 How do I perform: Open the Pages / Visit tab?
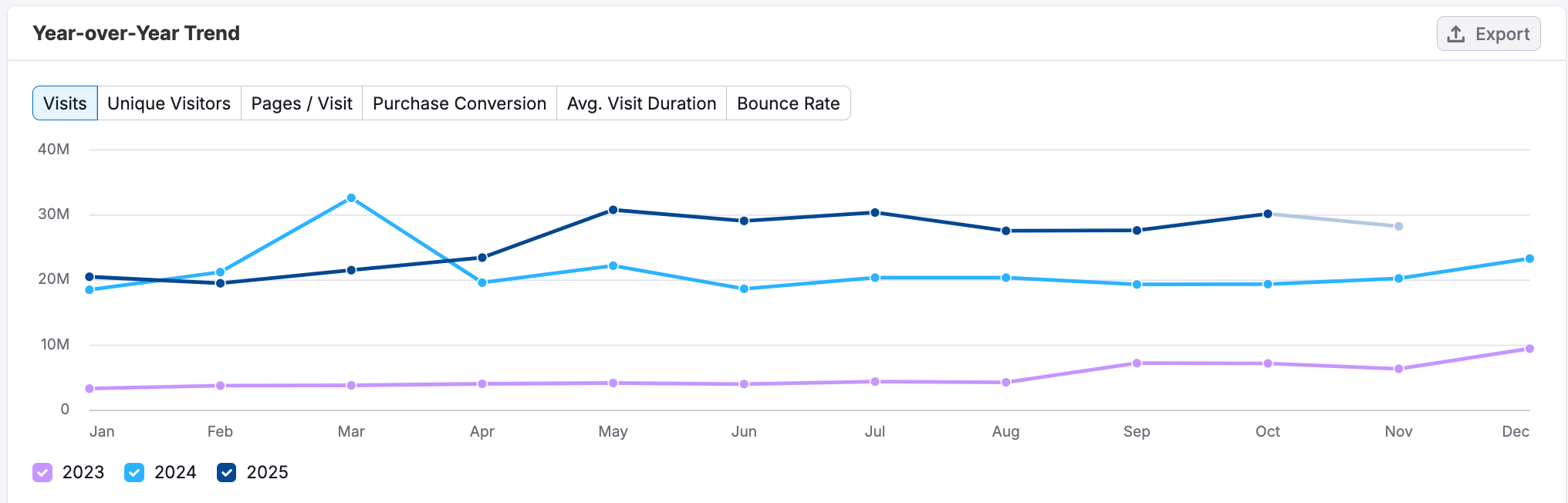[x=302, y=103]
